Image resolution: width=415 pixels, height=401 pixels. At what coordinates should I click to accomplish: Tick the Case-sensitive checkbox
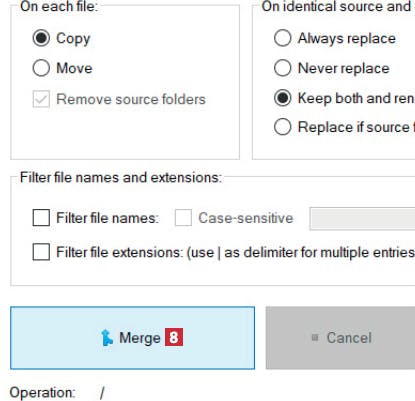pyautogui.click(x=183, y=218)
